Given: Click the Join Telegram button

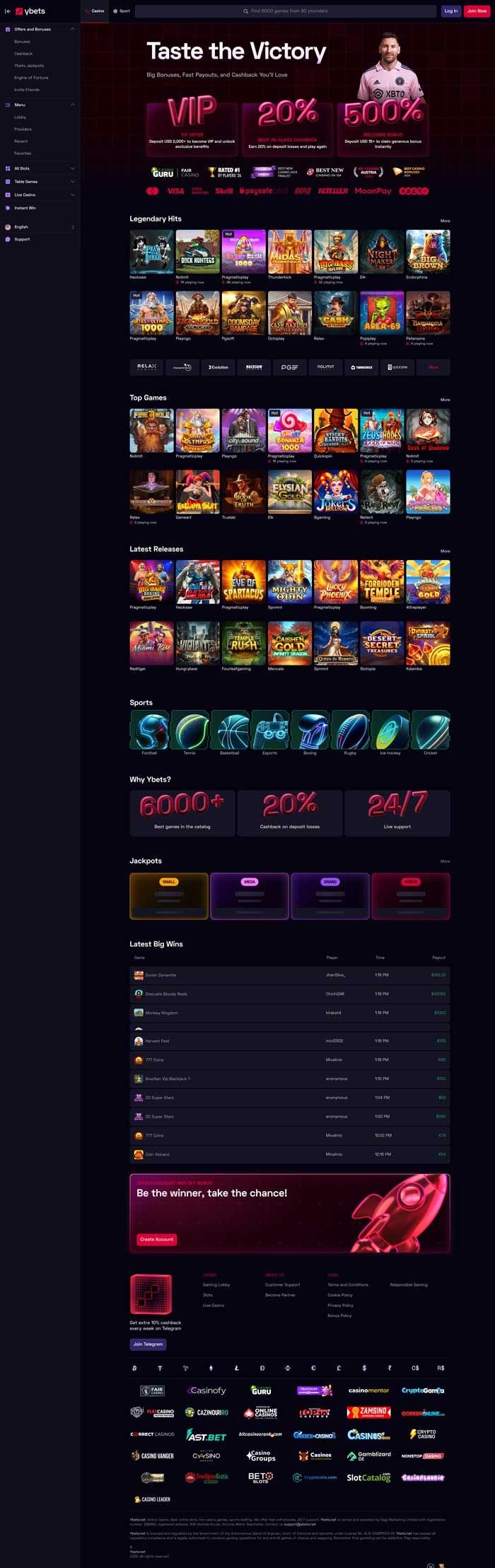Looking at the screenshot, I should pos(148,1344).
